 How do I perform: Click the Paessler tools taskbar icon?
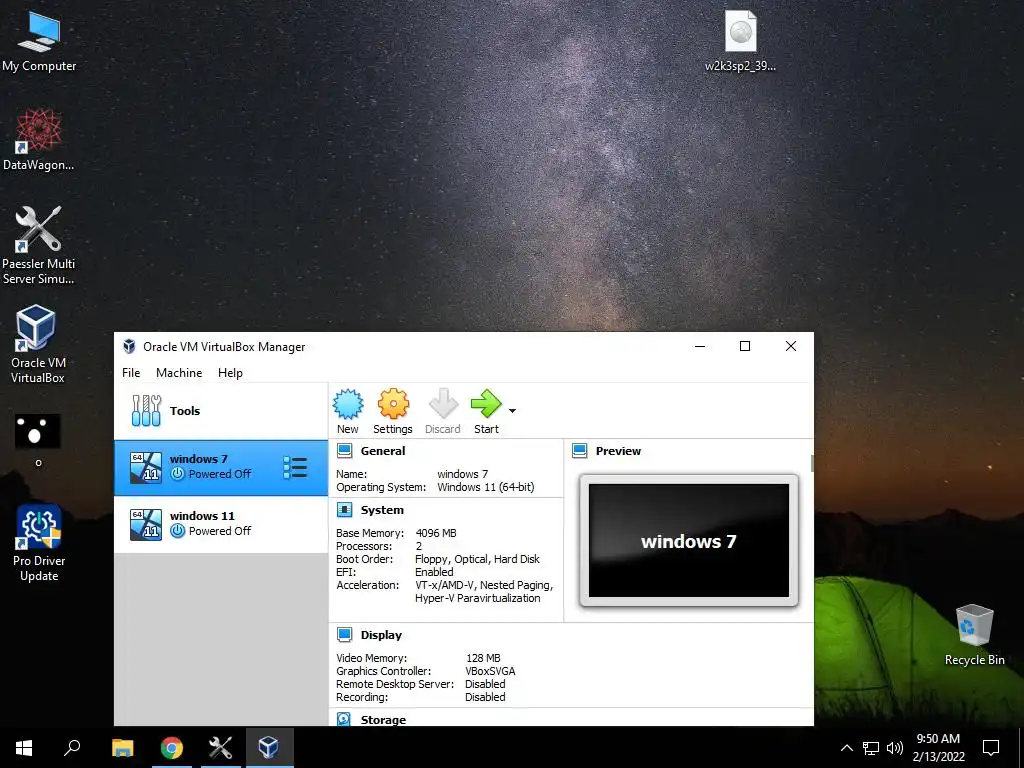coord(220,748)
